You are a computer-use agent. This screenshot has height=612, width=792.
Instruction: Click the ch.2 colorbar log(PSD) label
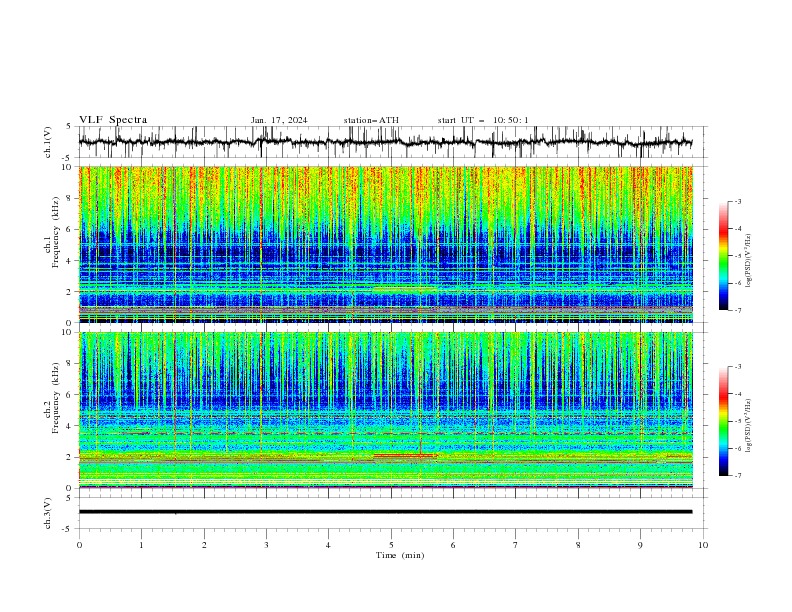(749, 425)
